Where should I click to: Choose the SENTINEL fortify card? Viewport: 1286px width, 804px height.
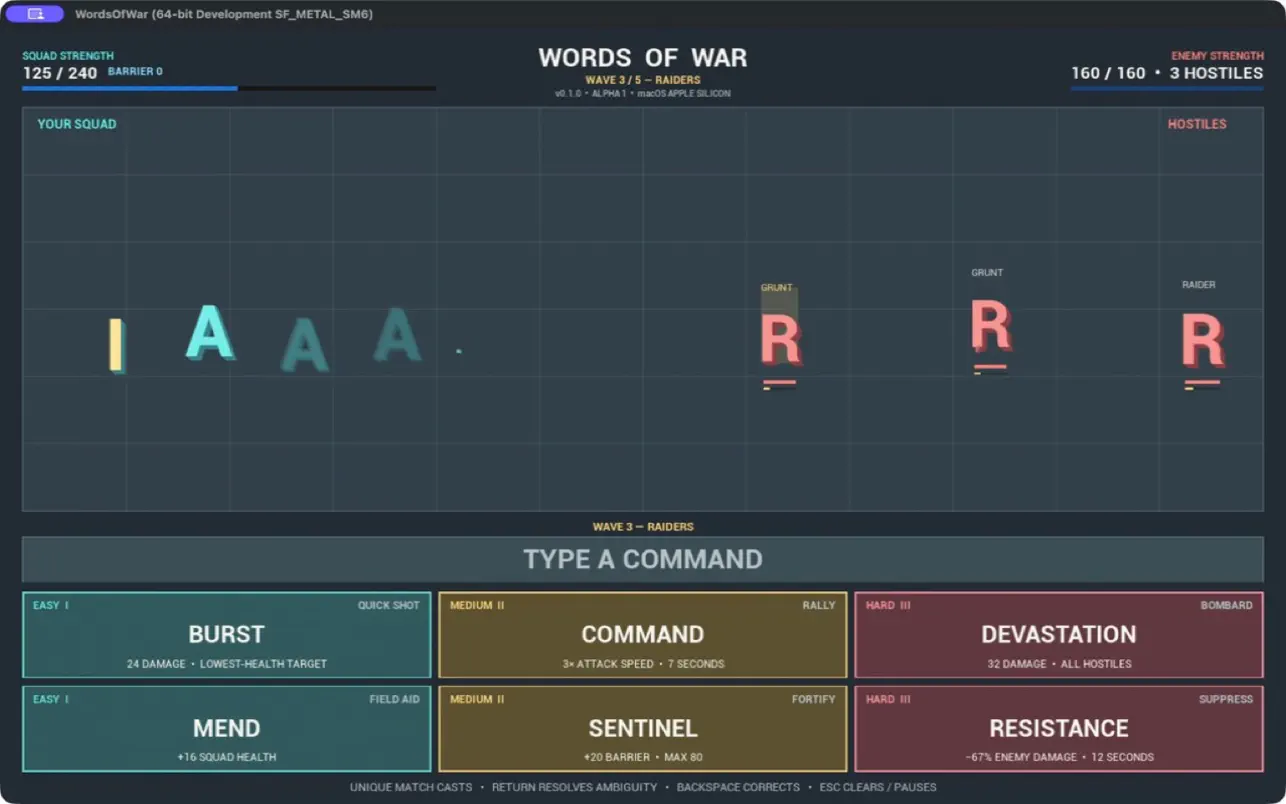(643, 729)
